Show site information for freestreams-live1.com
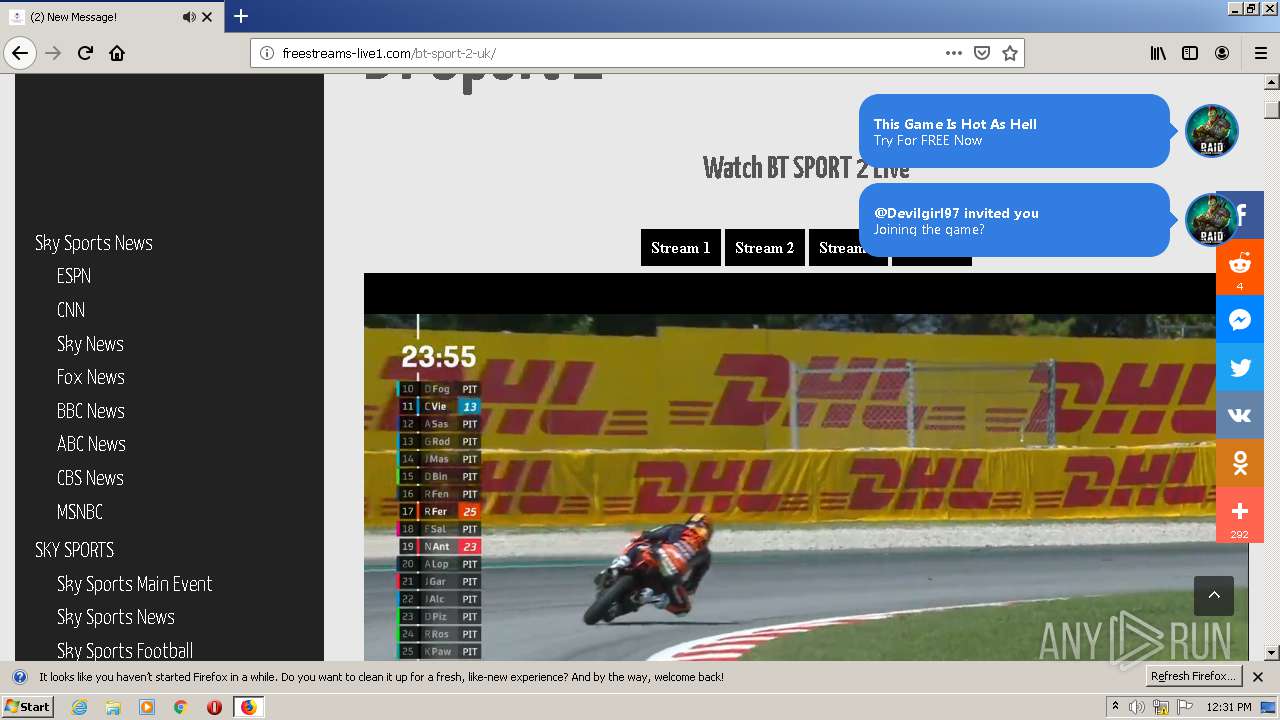Viewport: 1280px width, 720px height. tap(267, 53)
